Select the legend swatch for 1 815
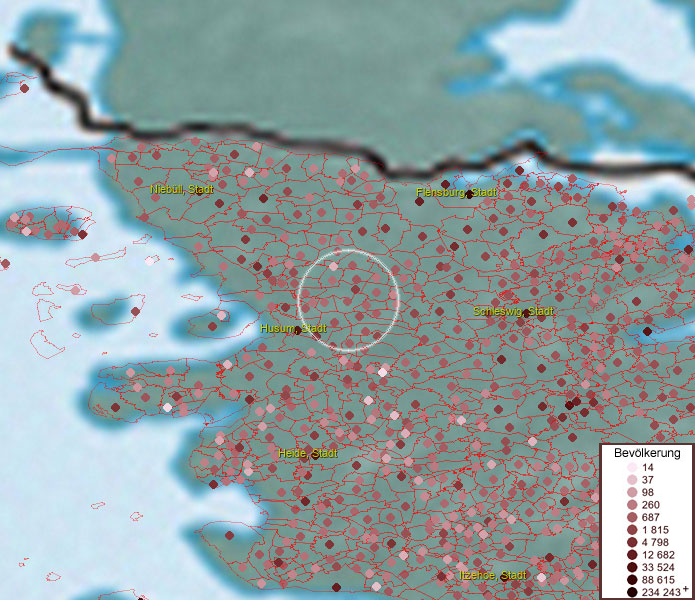The height and width of the screenshot is (600, 695). [x=632, y=530]
